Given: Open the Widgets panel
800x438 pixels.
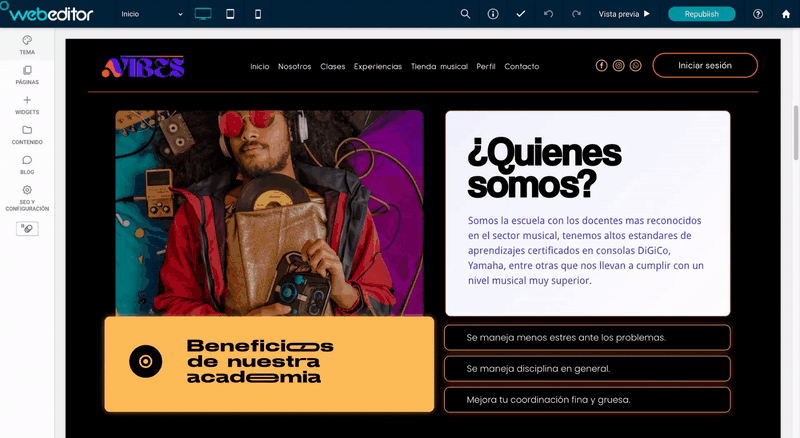Looking at the screenshot, I should point(27,105).
